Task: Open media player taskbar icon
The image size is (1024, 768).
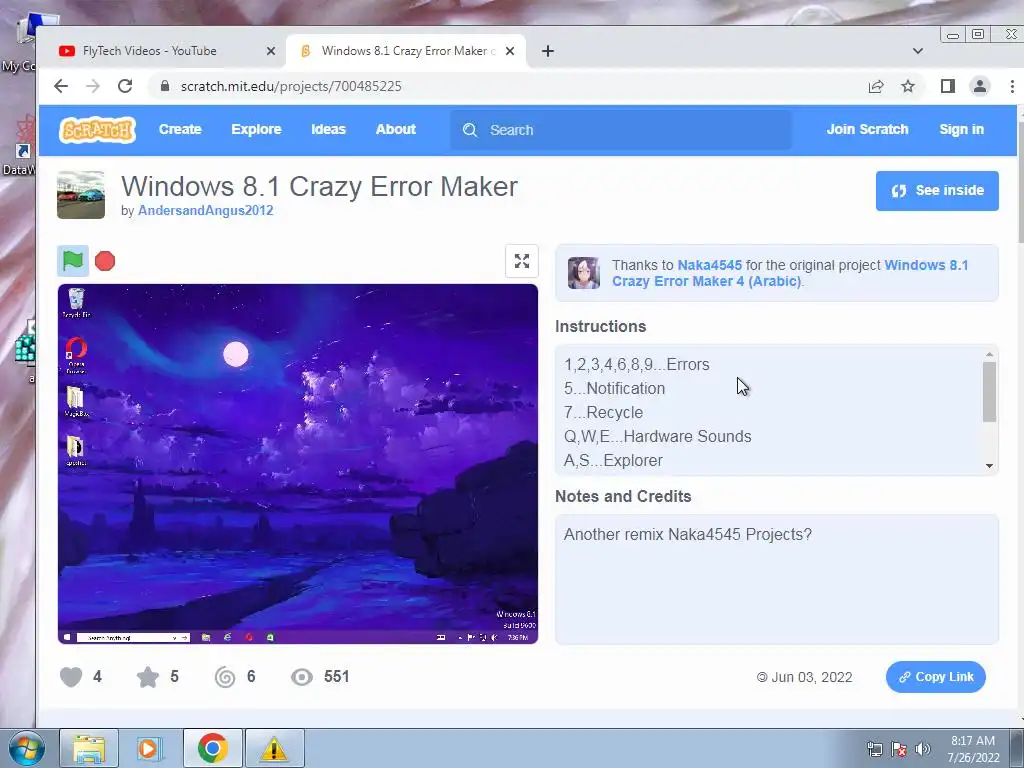Action: point(150,748)
